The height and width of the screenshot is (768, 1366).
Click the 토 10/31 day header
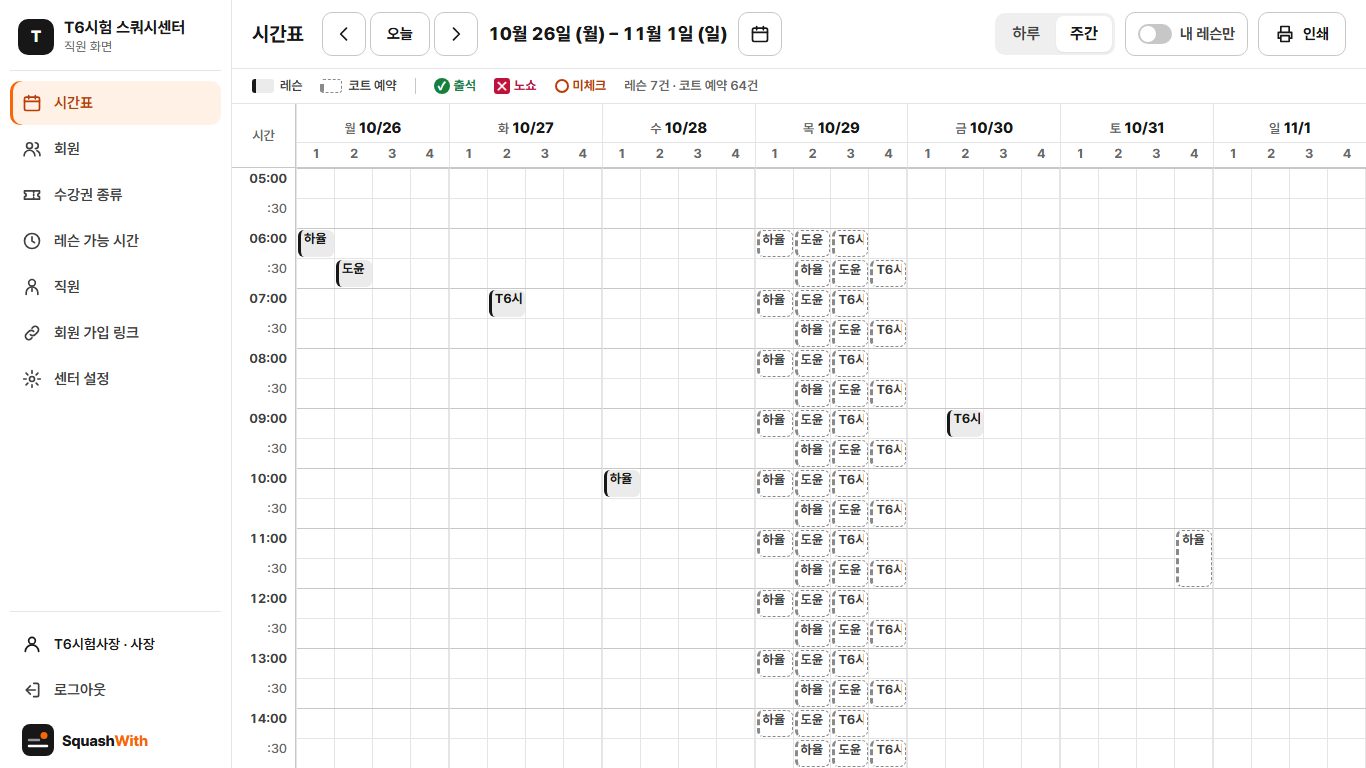click(x=1137, y=128)
